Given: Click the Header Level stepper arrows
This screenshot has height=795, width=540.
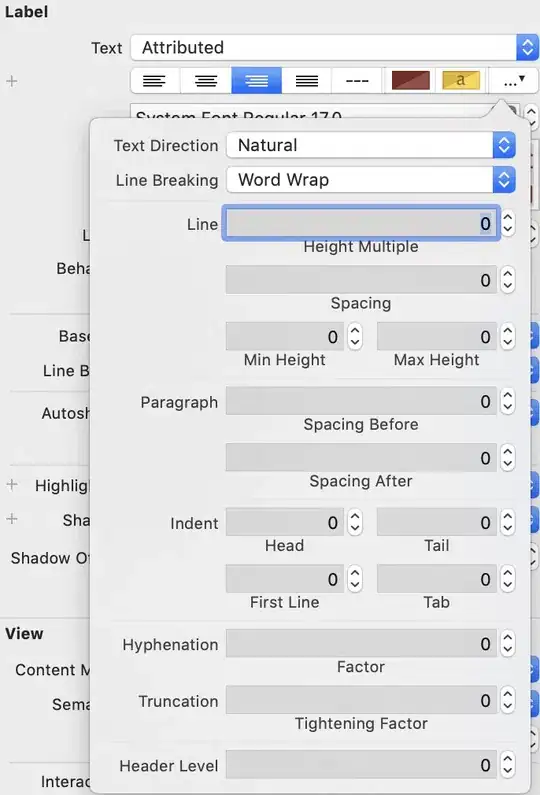Looking at the screenshot, I should tap(508, 765).
